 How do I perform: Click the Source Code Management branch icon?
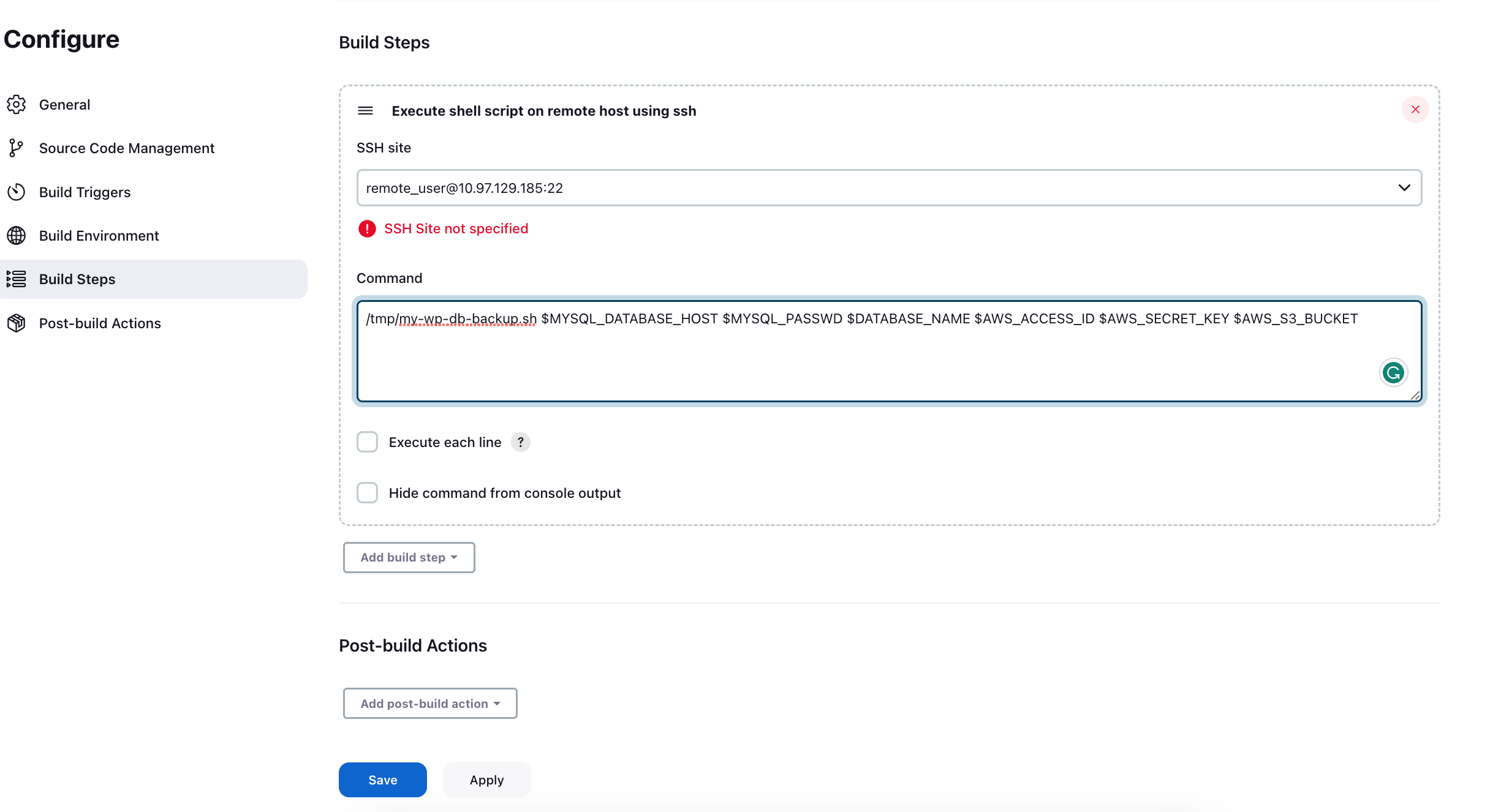click(17, 148)
